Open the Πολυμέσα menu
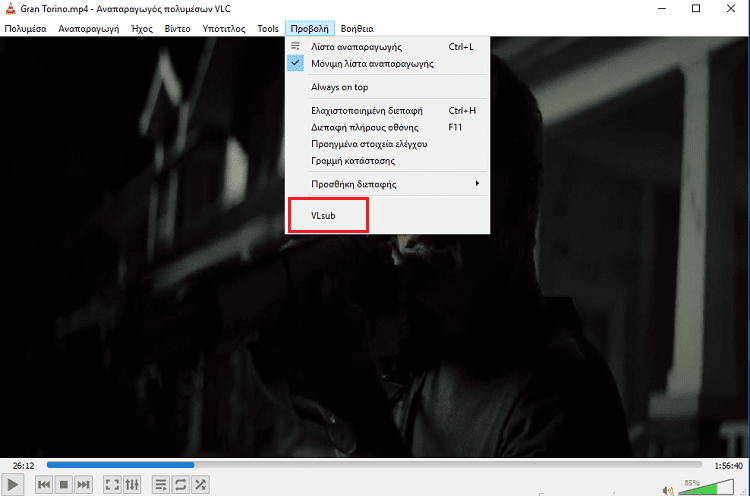 pos(25,29)
